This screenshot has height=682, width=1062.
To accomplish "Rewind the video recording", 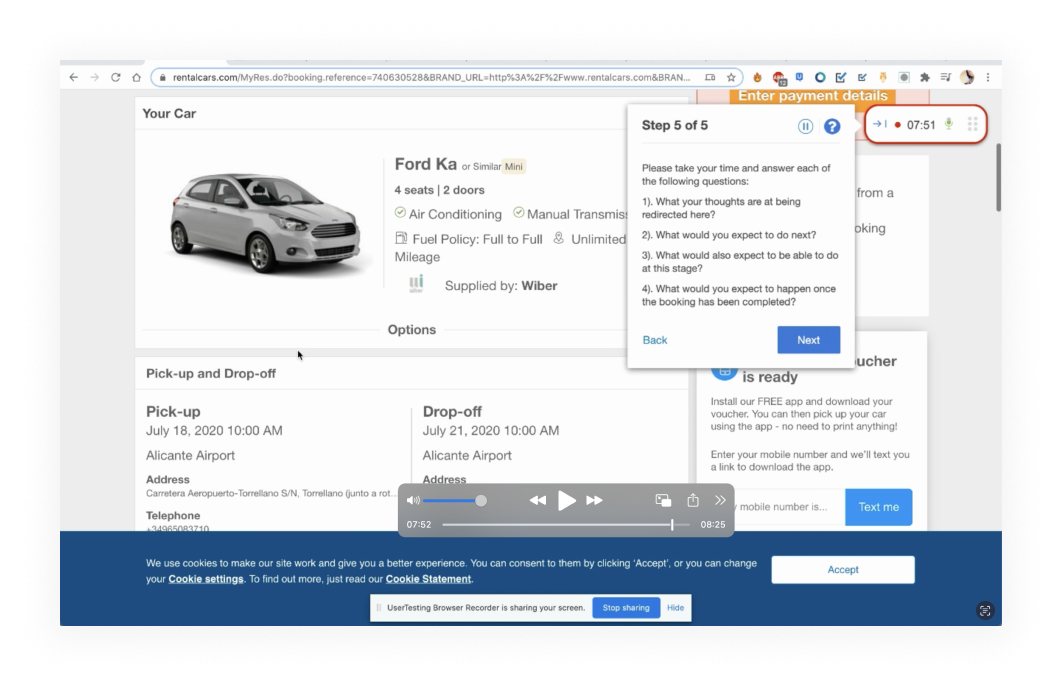I will point(537,500).
